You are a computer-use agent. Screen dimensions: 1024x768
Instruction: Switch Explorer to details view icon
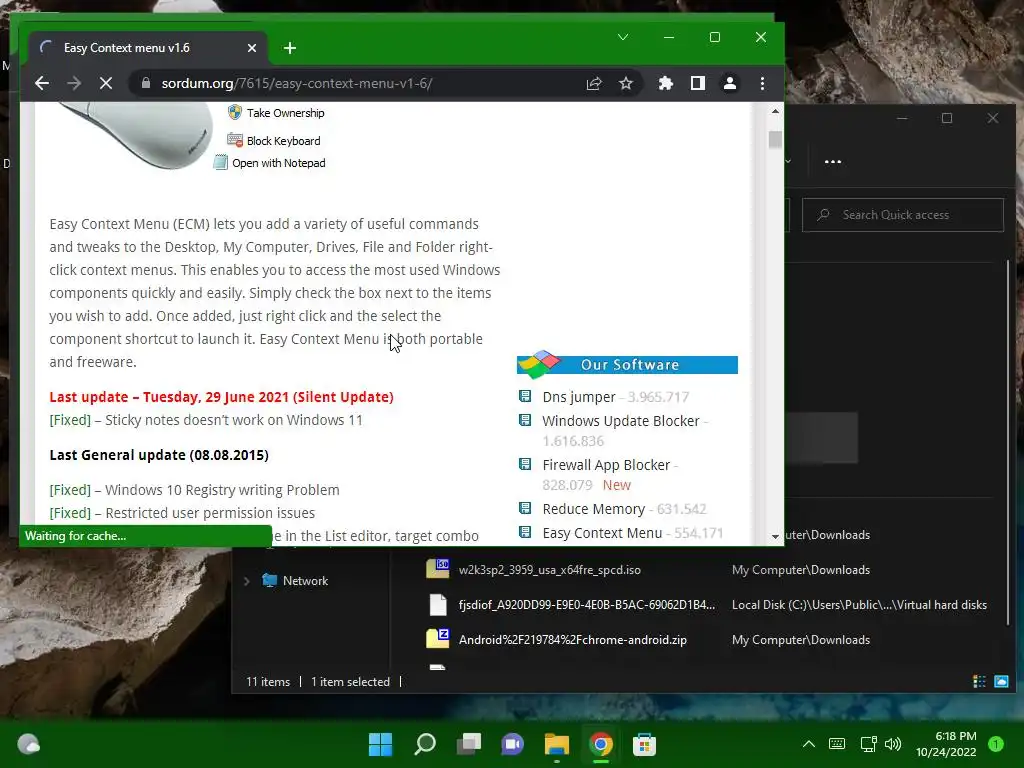pyautogui.click(x=979, y=681)
